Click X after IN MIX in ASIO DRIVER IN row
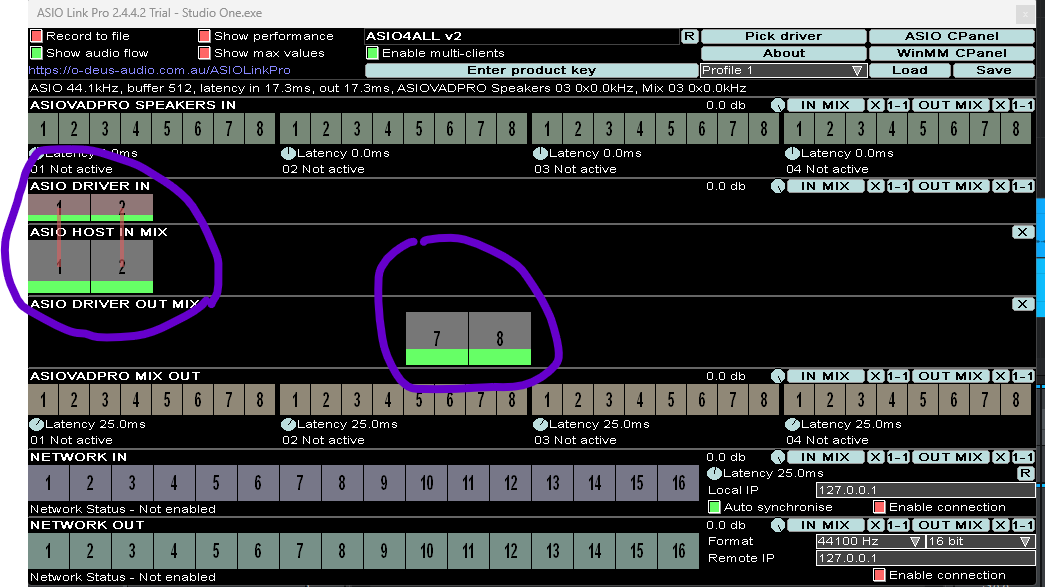This screenshot has height=587, width=1045. (875, 187)
